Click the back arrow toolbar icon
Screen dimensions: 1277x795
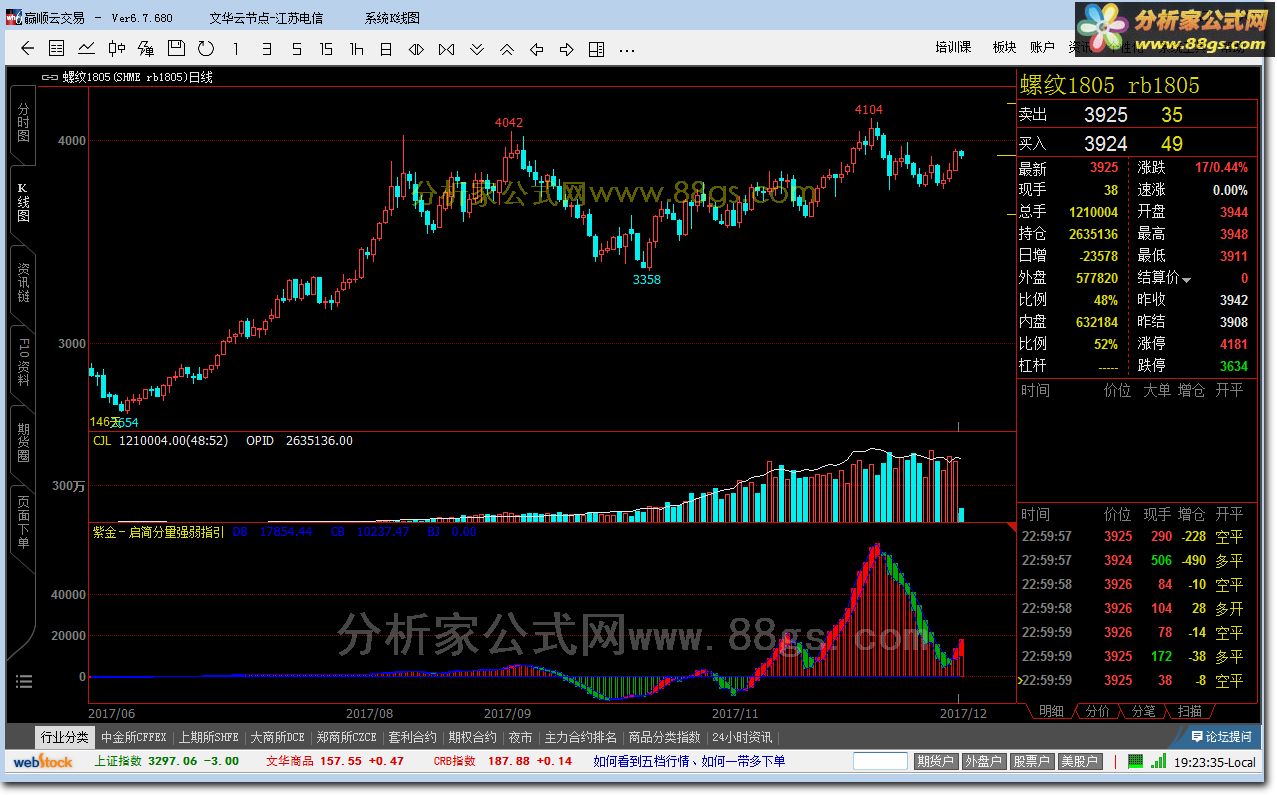27,48
